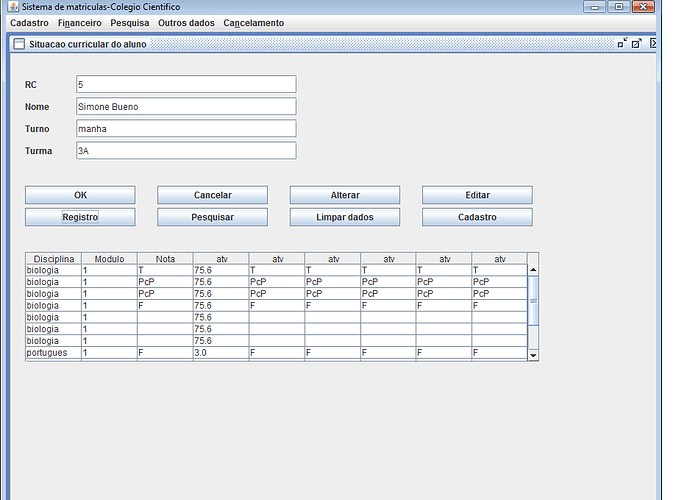This screenshot has width=690, height=500.
Task: Select first biologia row Disciplina cell
Action: click(54, 270)
